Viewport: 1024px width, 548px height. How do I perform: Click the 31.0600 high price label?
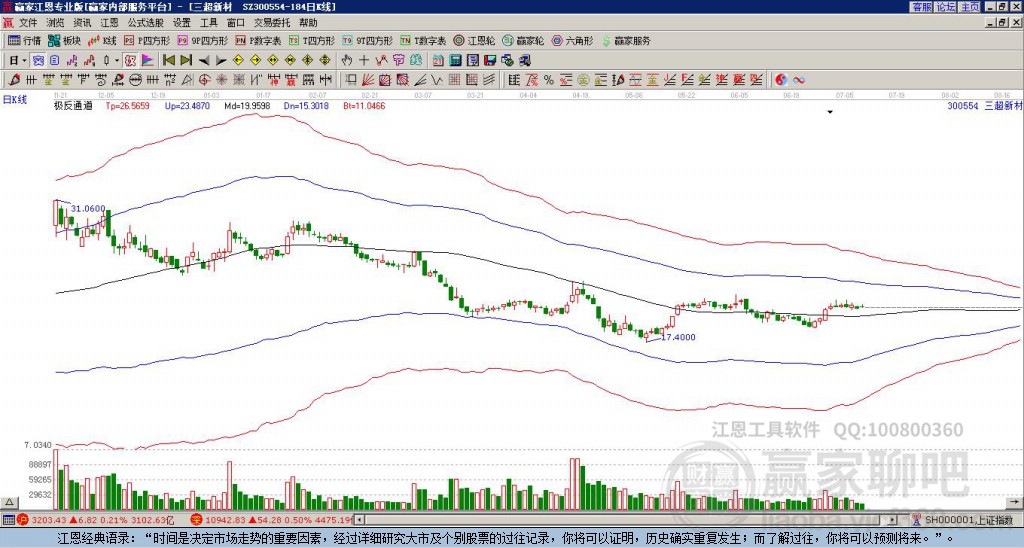[88, 208]
